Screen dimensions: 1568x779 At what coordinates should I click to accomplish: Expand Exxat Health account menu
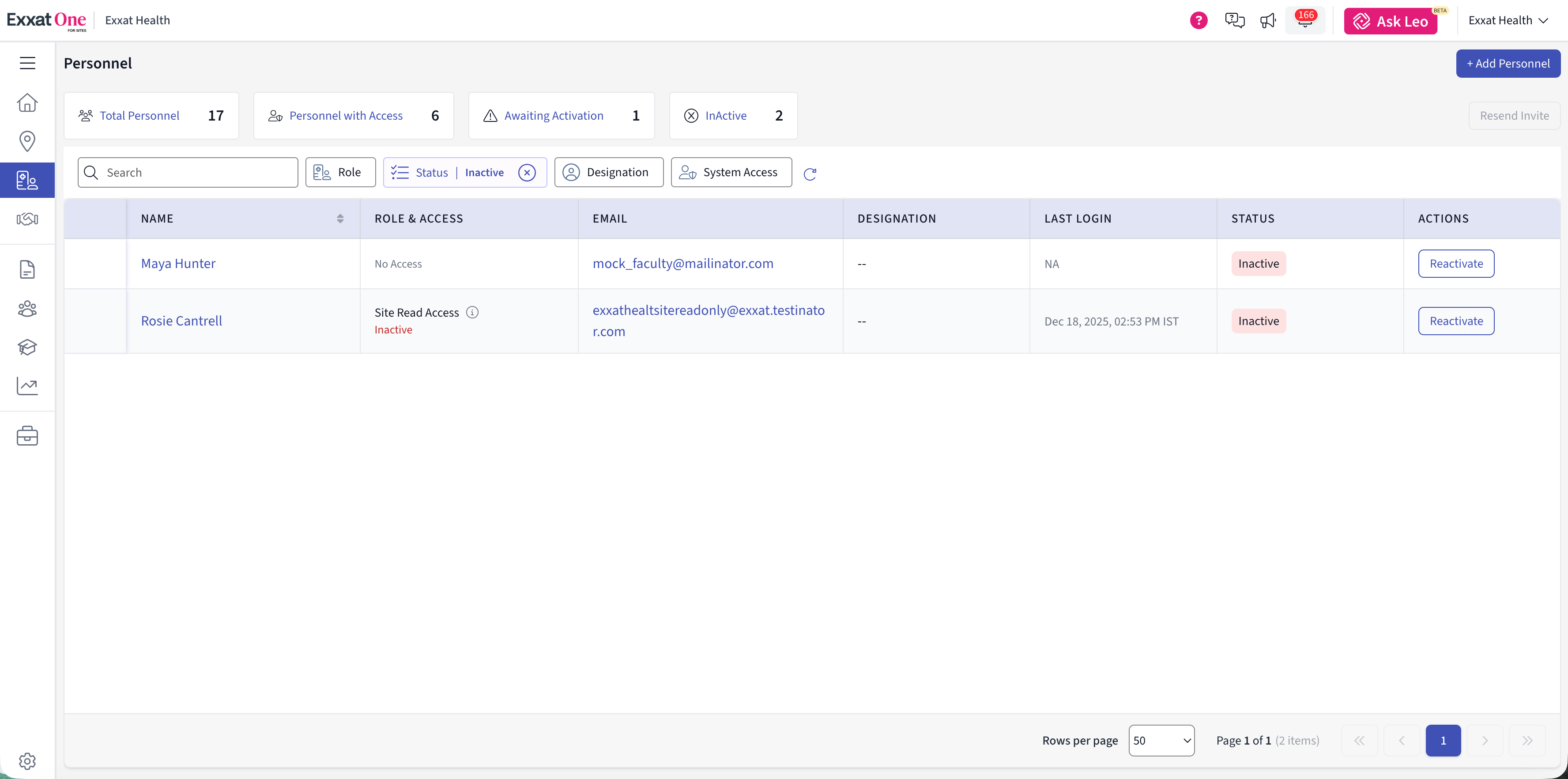[x=1508, y=20]
